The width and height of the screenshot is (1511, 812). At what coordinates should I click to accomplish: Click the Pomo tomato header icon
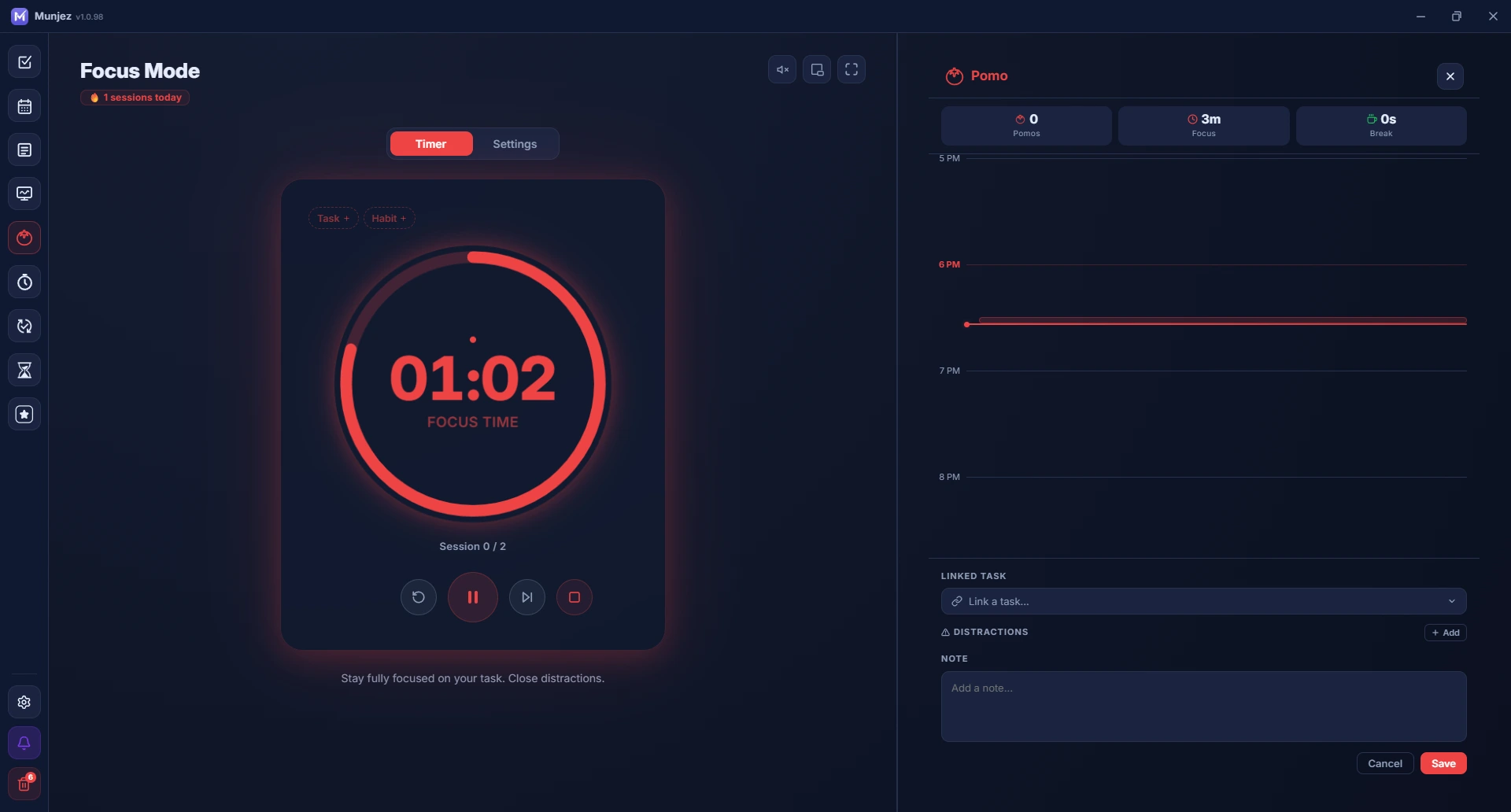(955, 76)
